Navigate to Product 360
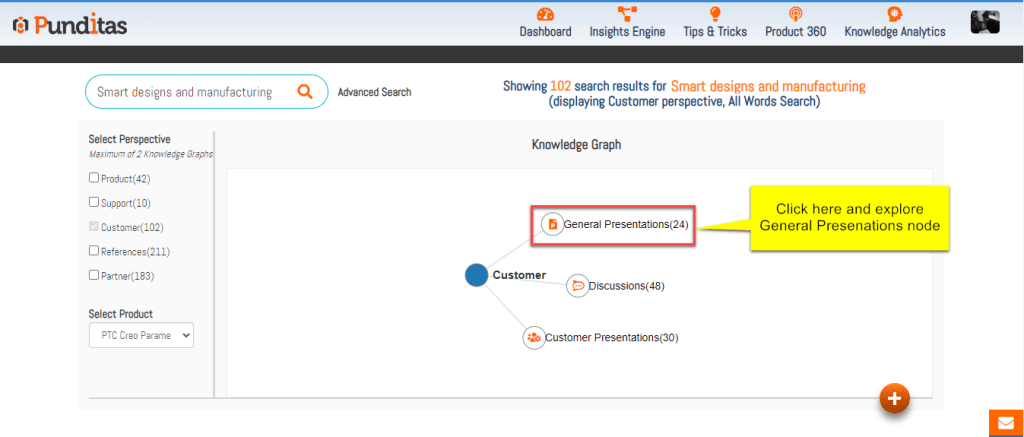This screenshot has width=1024, height=437. point(795,22)
